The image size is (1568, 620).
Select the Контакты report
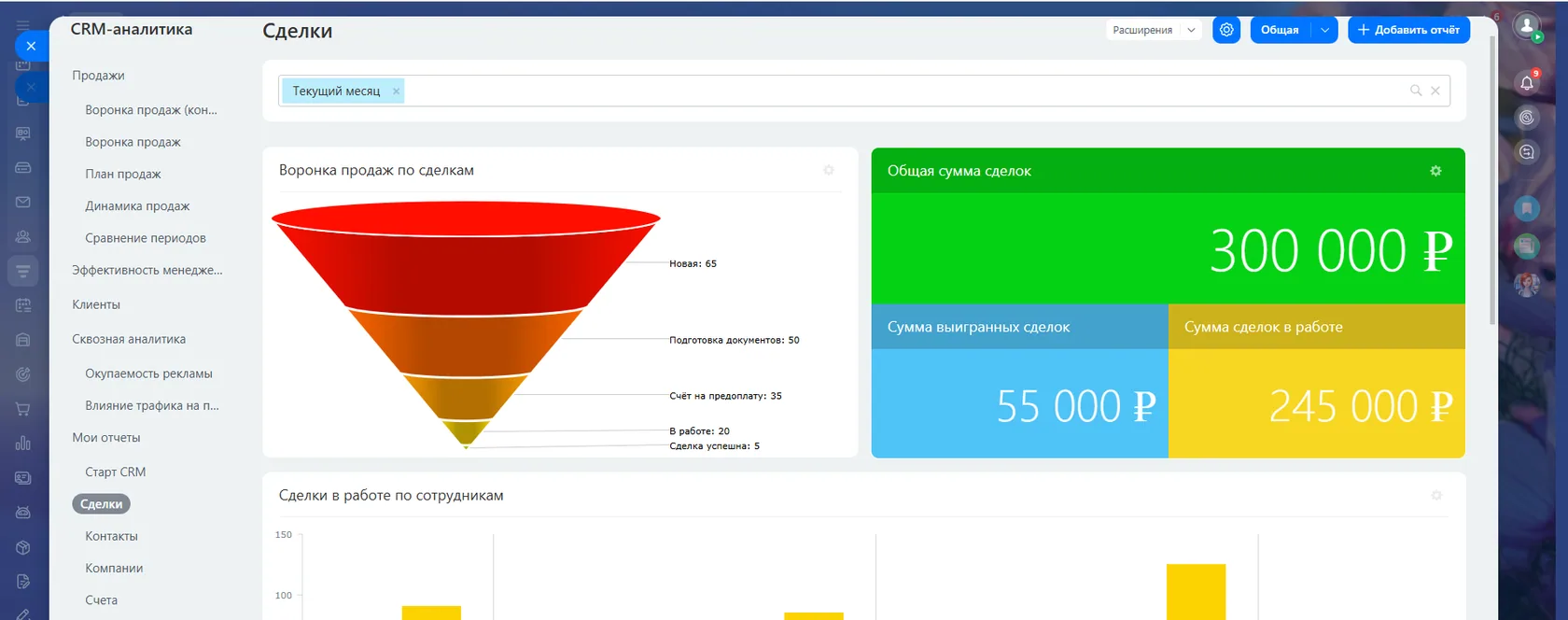pyautogui.click(x=111, y=536)
